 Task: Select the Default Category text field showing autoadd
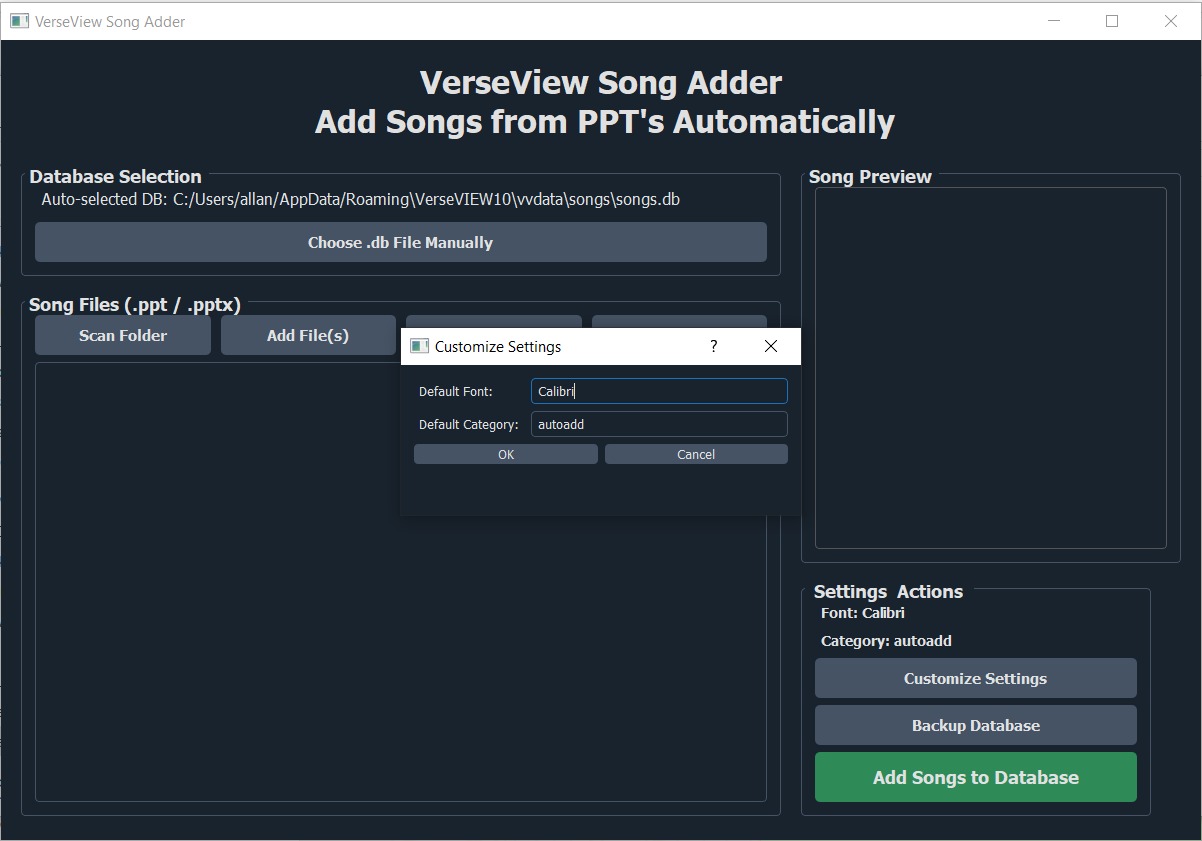coord(658,424)
